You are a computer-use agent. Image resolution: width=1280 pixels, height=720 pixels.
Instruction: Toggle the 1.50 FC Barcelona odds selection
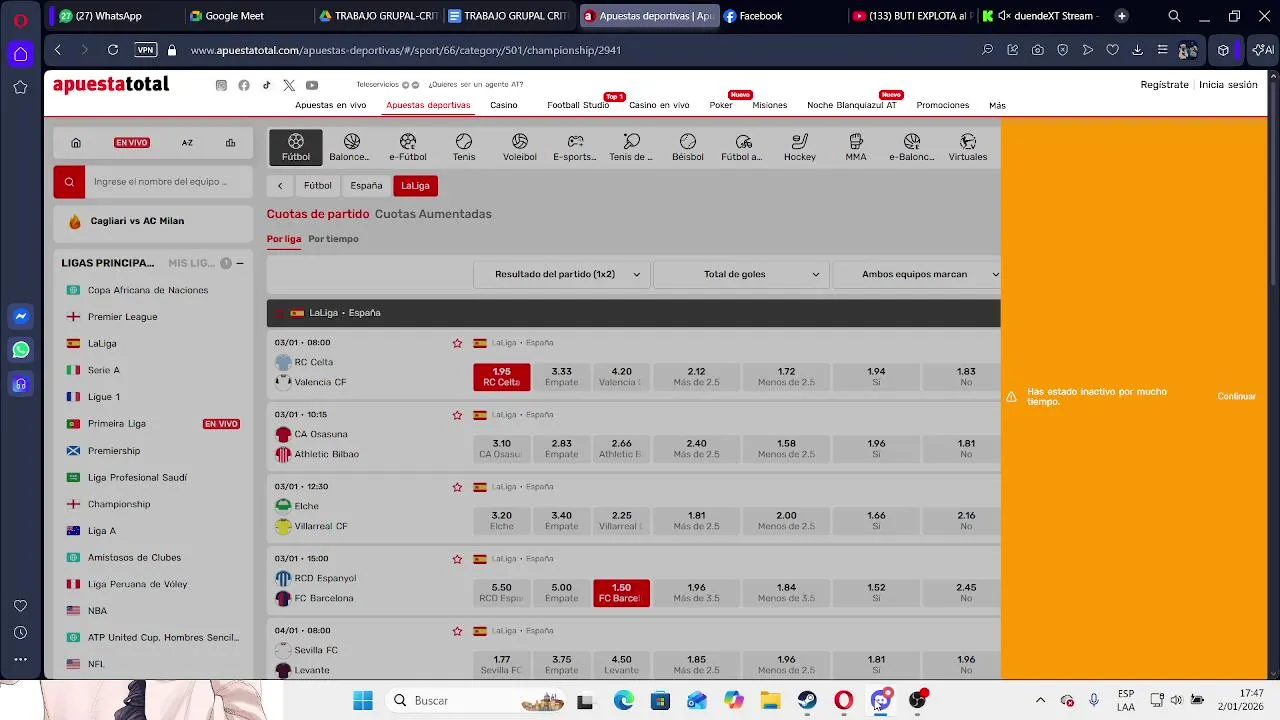click(621, 593)
